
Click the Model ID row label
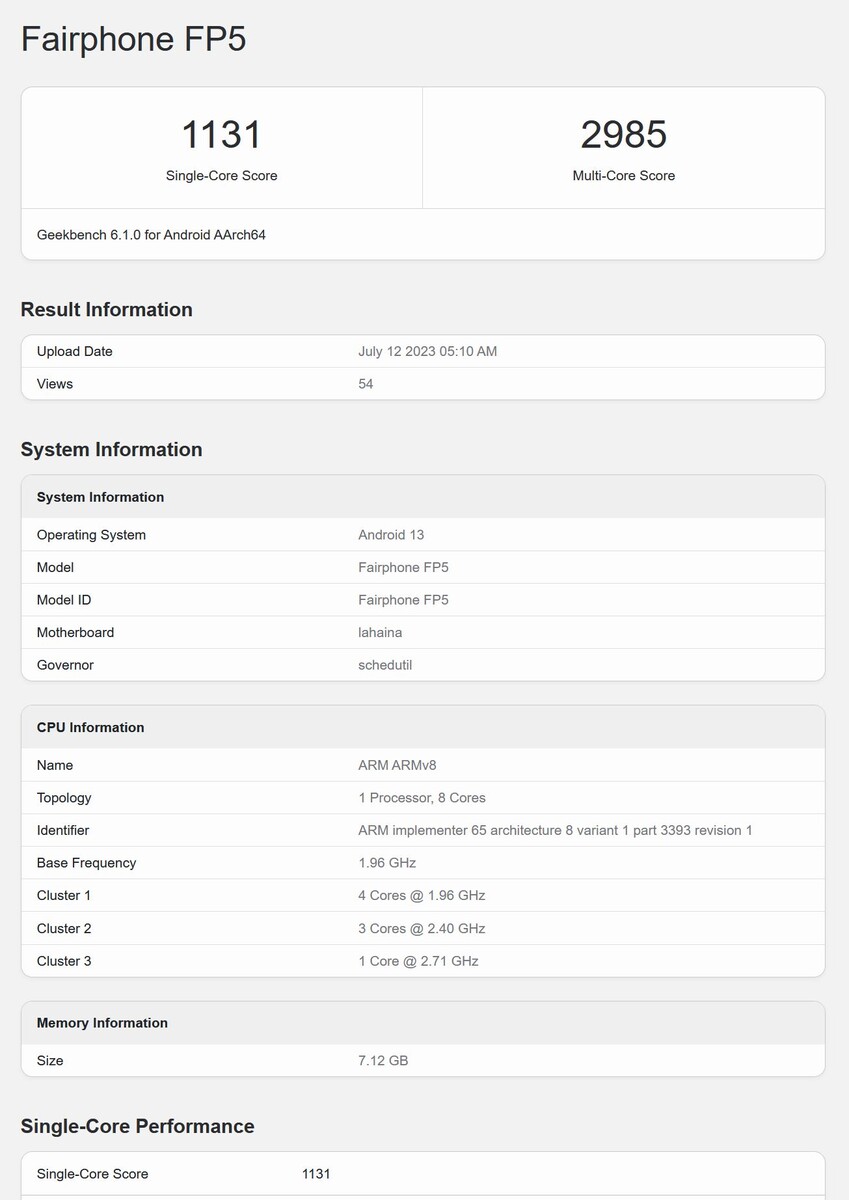[64, 600]
